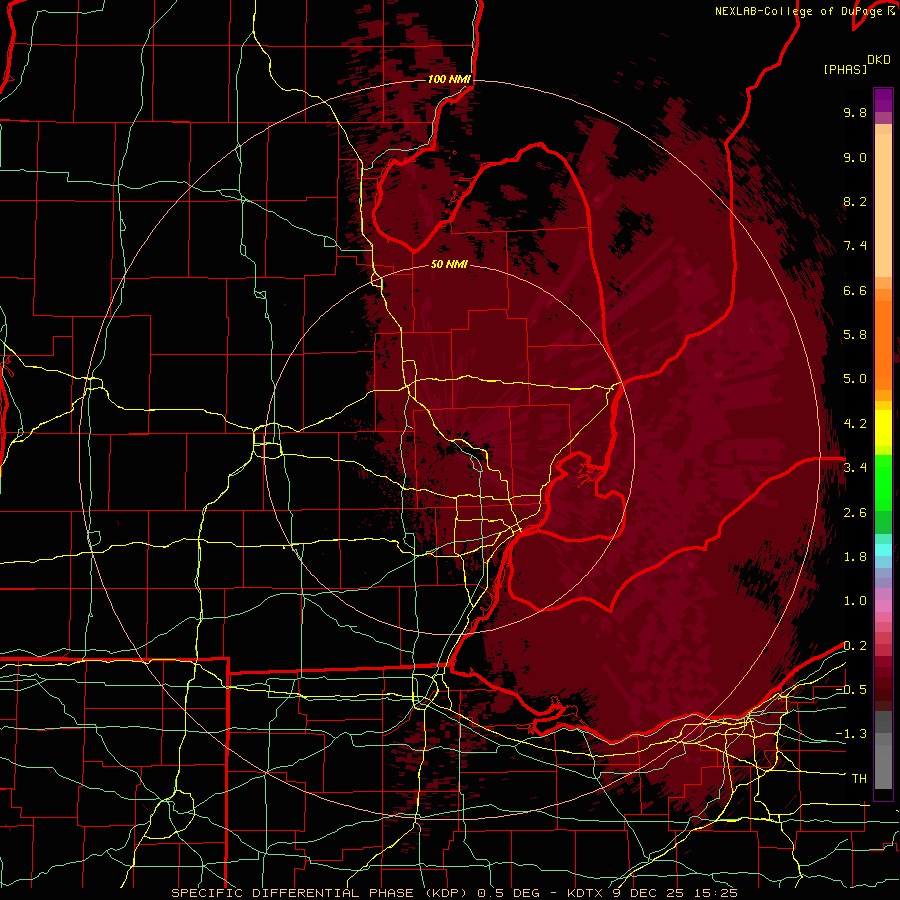Click the [PHAS] label above the color bar
Viewport: 900px width, 900px height.
[845, 69]
